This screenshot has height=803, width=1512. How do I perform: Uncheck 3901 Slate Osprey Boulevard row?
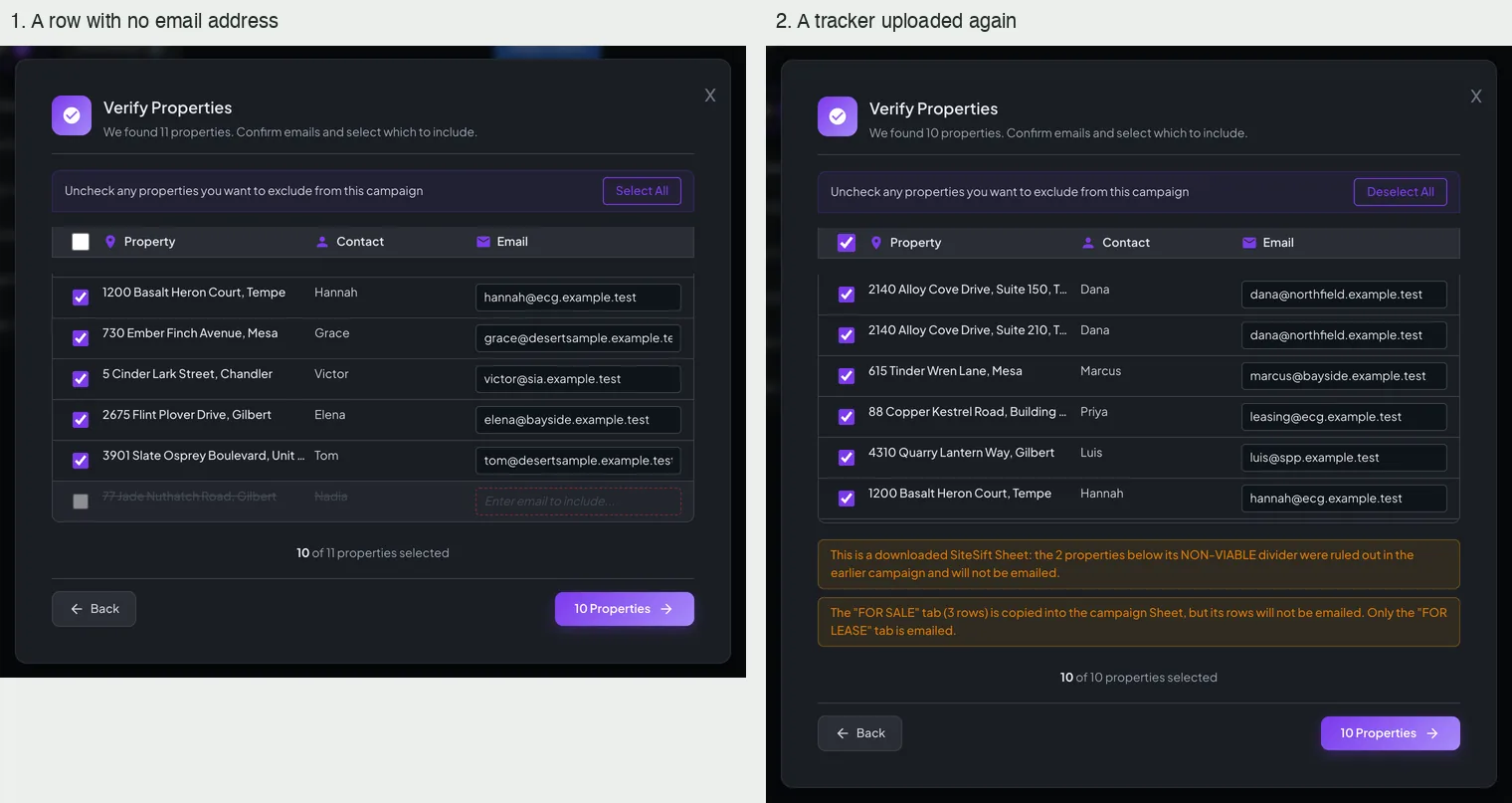81,461
